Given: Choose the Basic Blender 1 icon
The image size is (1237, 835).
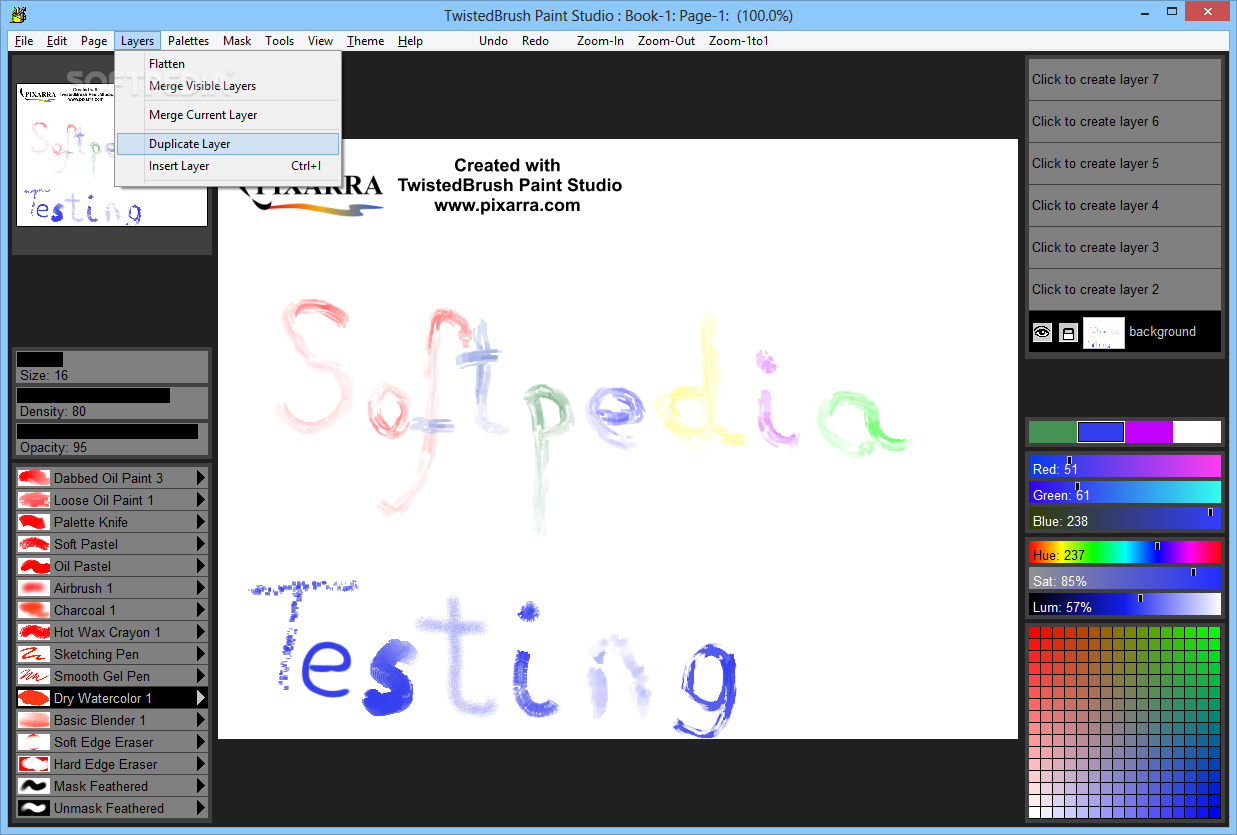Looking at the screenshot, I should (x=34, y=720).
